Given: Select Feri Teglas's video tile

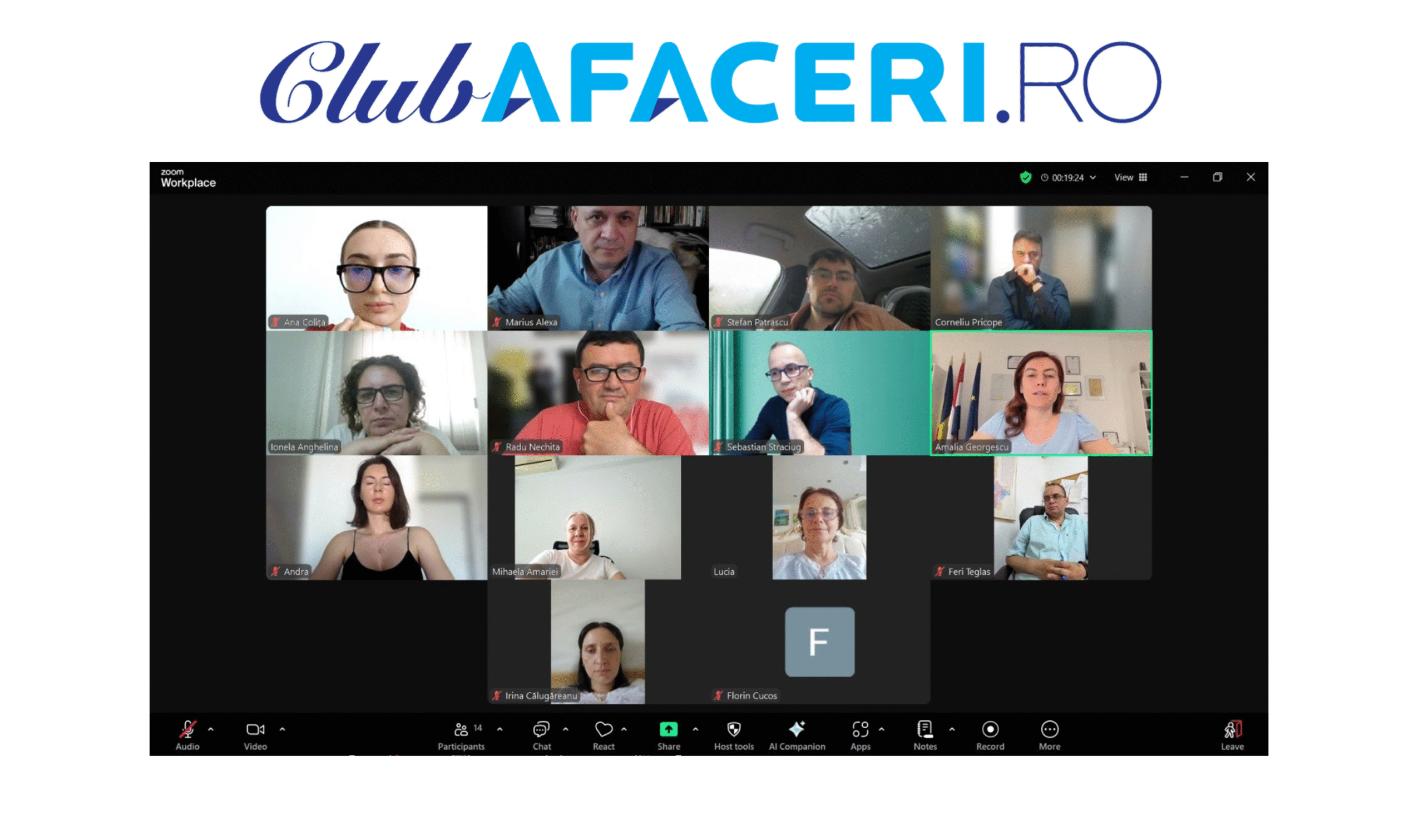Looking at the screenshot, I should pyautogui.click(x=1041, y=518).
